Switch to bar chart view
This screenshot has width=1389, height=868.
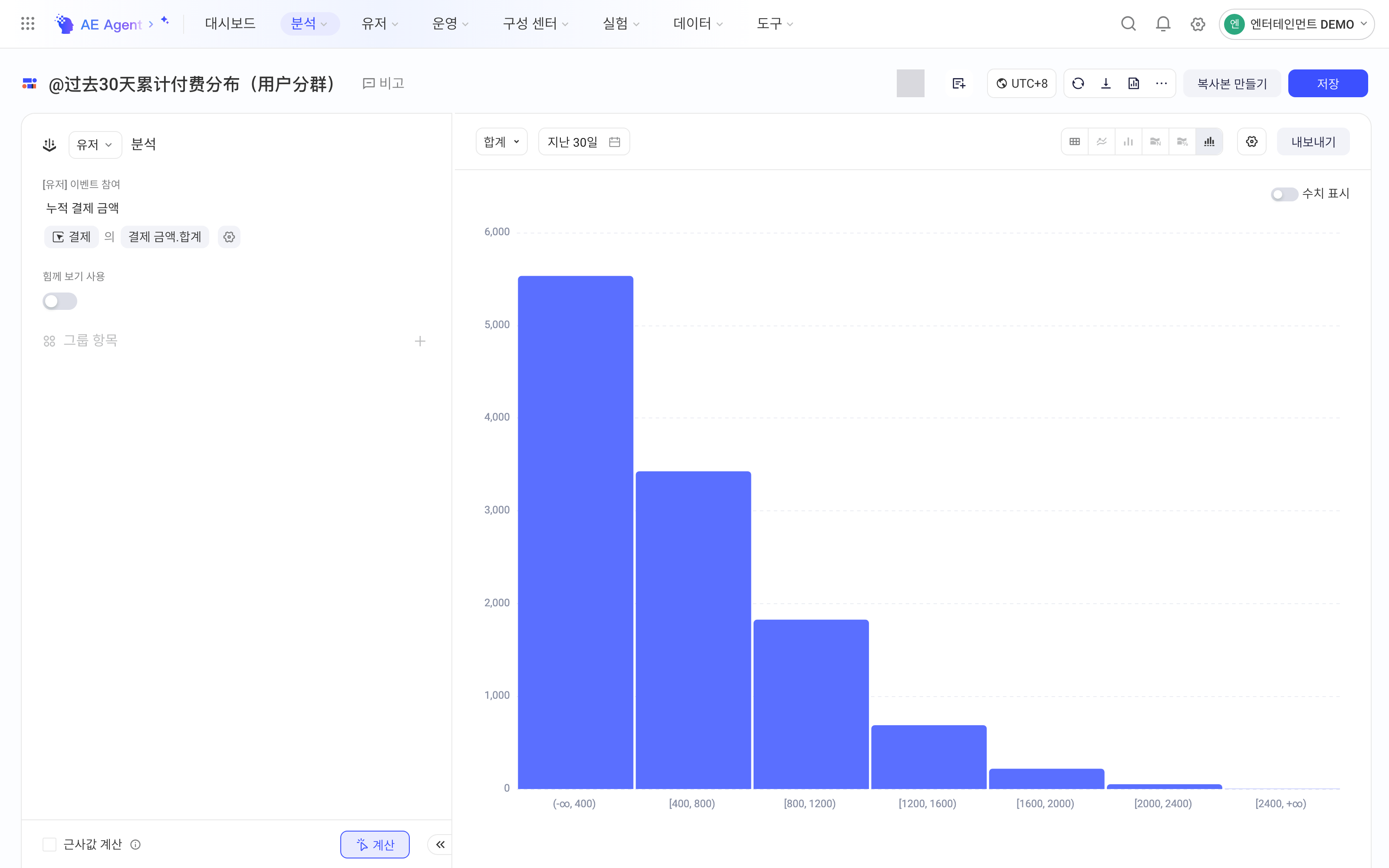(1129, 142)
